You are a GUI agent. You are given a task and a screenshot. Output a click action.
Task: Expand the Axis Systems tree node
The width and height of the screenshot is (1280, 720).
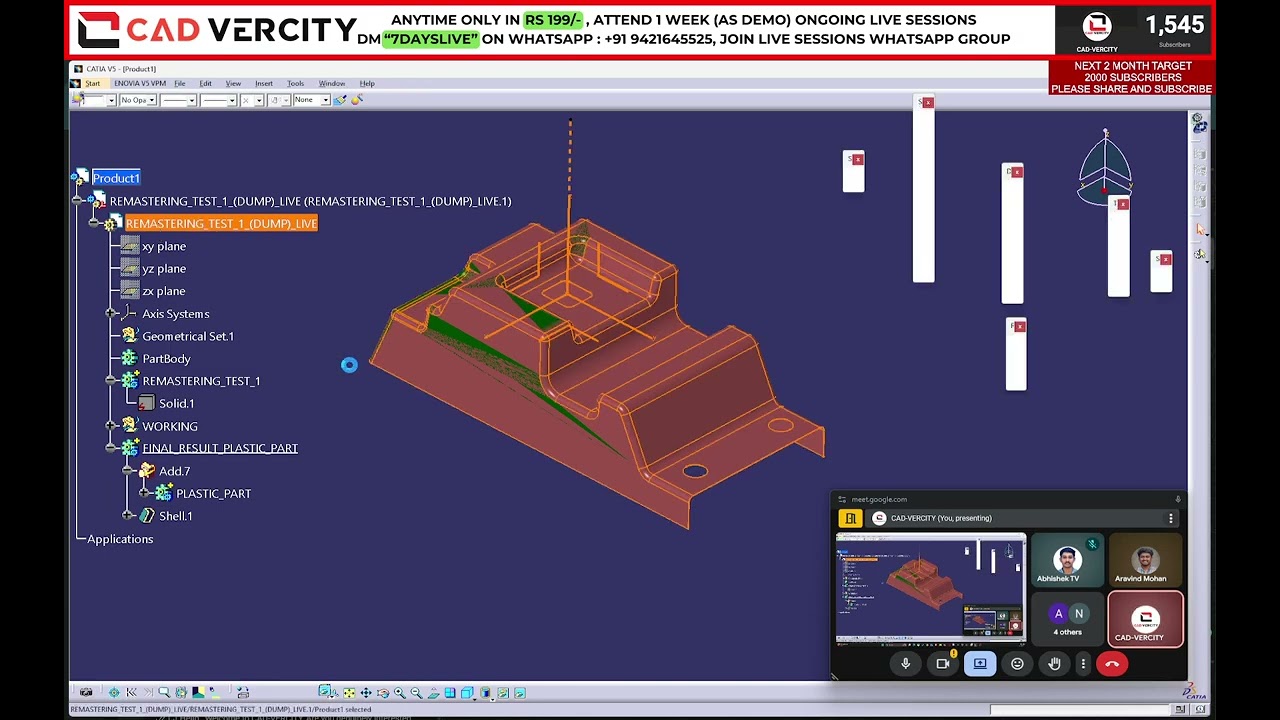(x=111, y=314)
